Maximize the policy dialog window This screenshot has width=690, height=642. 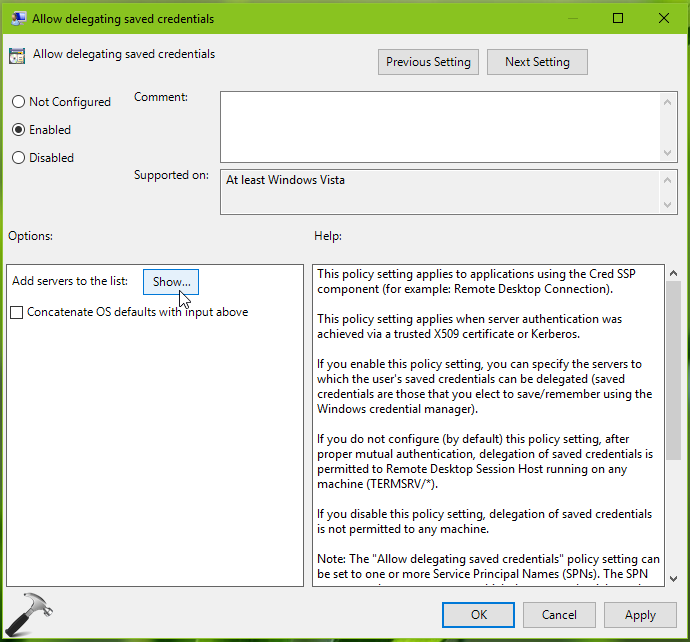coord(618,18)
